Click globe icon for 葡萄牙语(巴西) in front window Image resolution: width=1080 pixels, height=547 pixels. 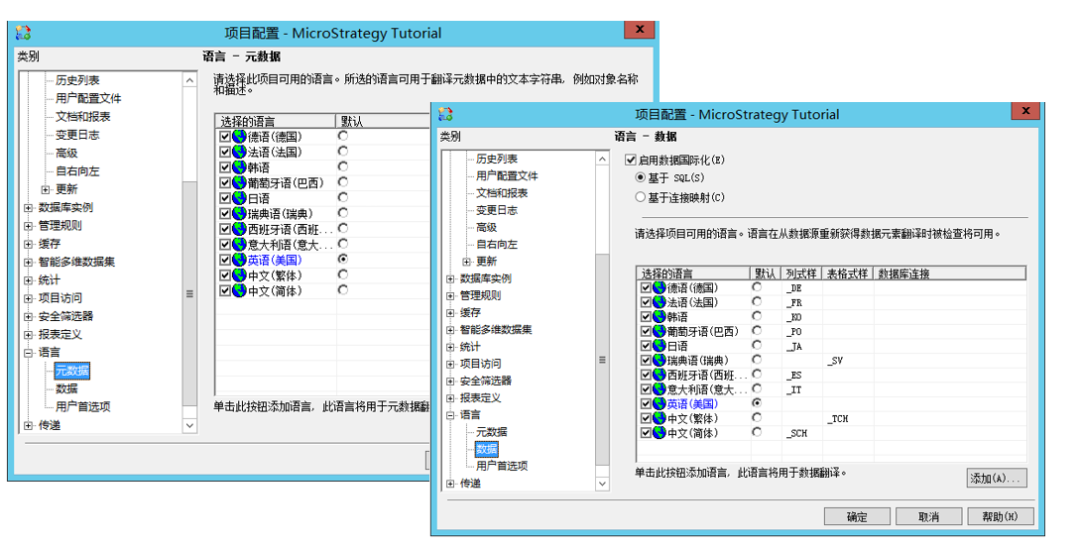(659, 331)
